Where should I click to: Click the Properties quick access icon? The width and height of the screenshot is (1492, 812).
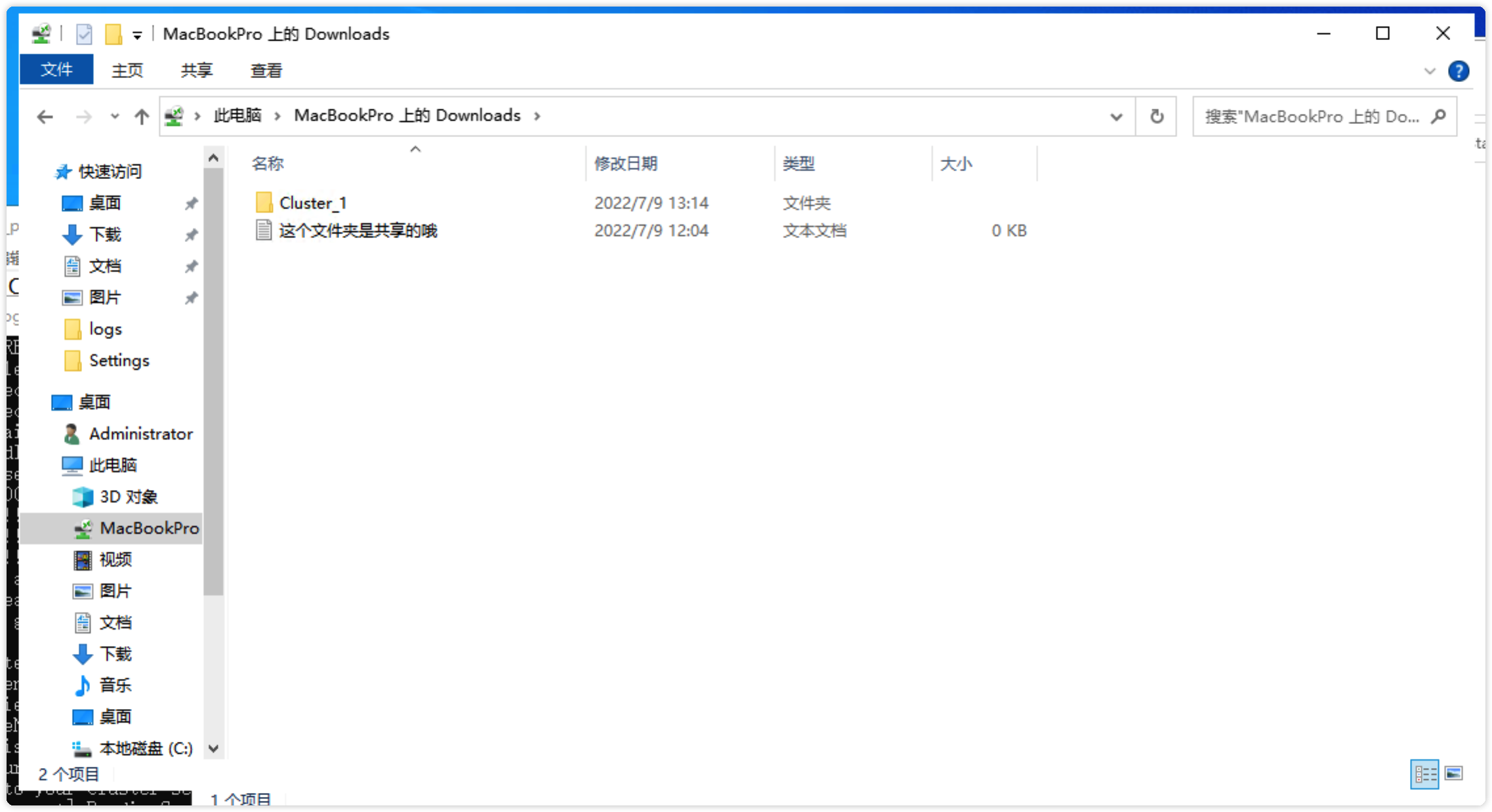[84, 34]
